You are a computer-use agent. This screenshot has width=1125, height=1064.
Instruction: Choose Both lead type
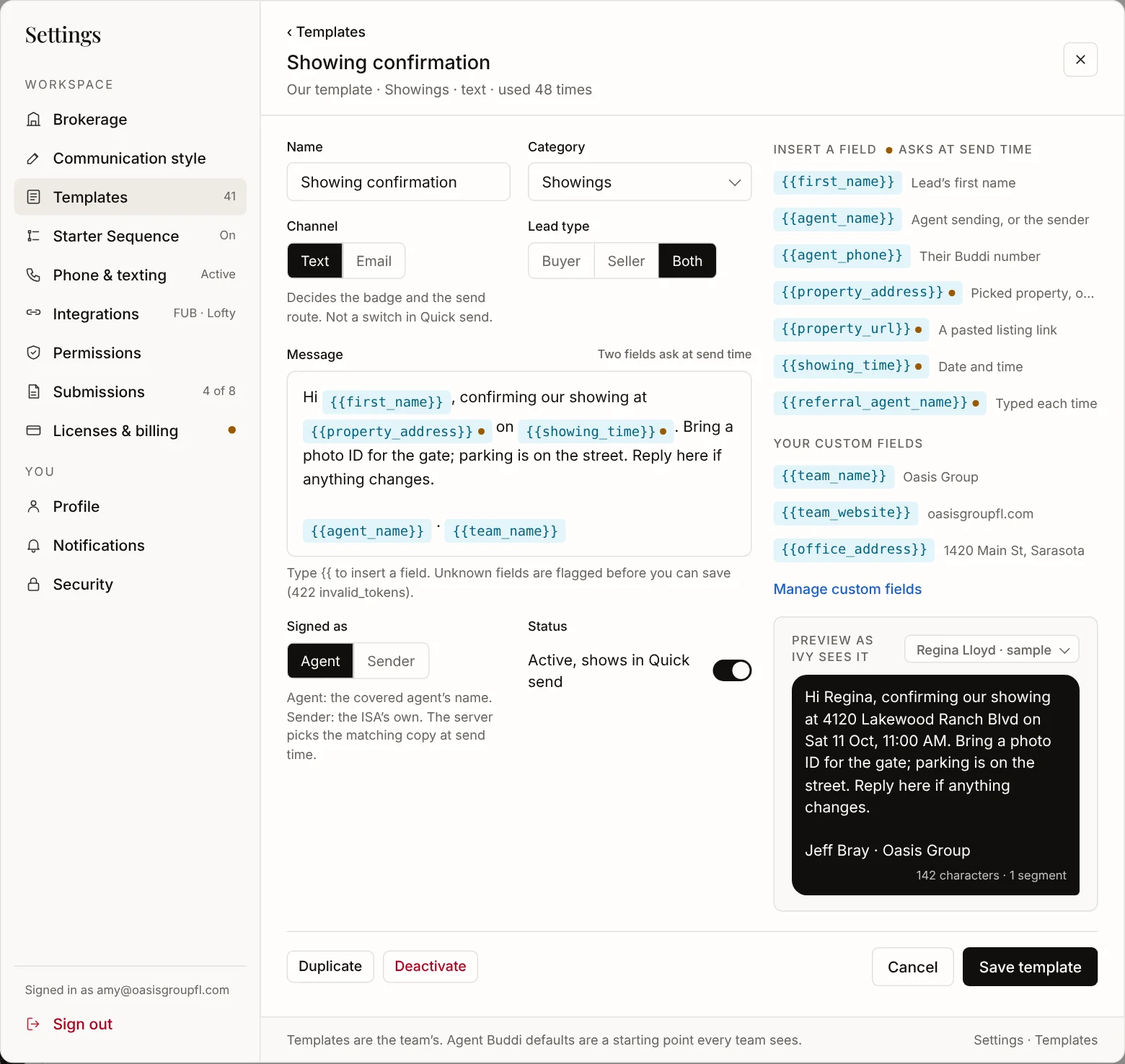(x=687, y=261)
